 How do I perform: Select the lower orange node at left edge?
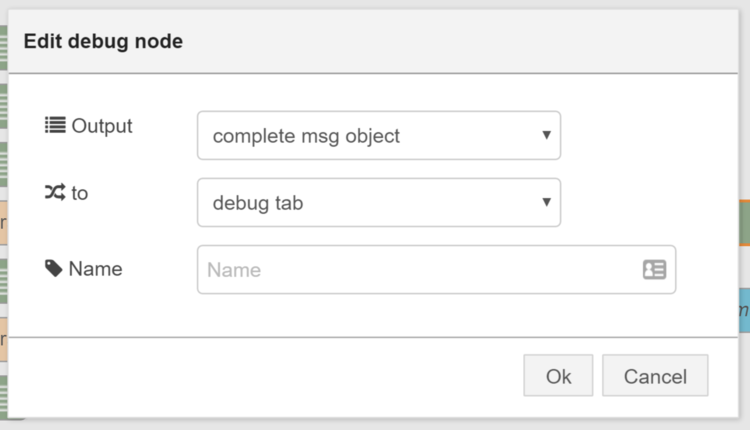[3, 339]
